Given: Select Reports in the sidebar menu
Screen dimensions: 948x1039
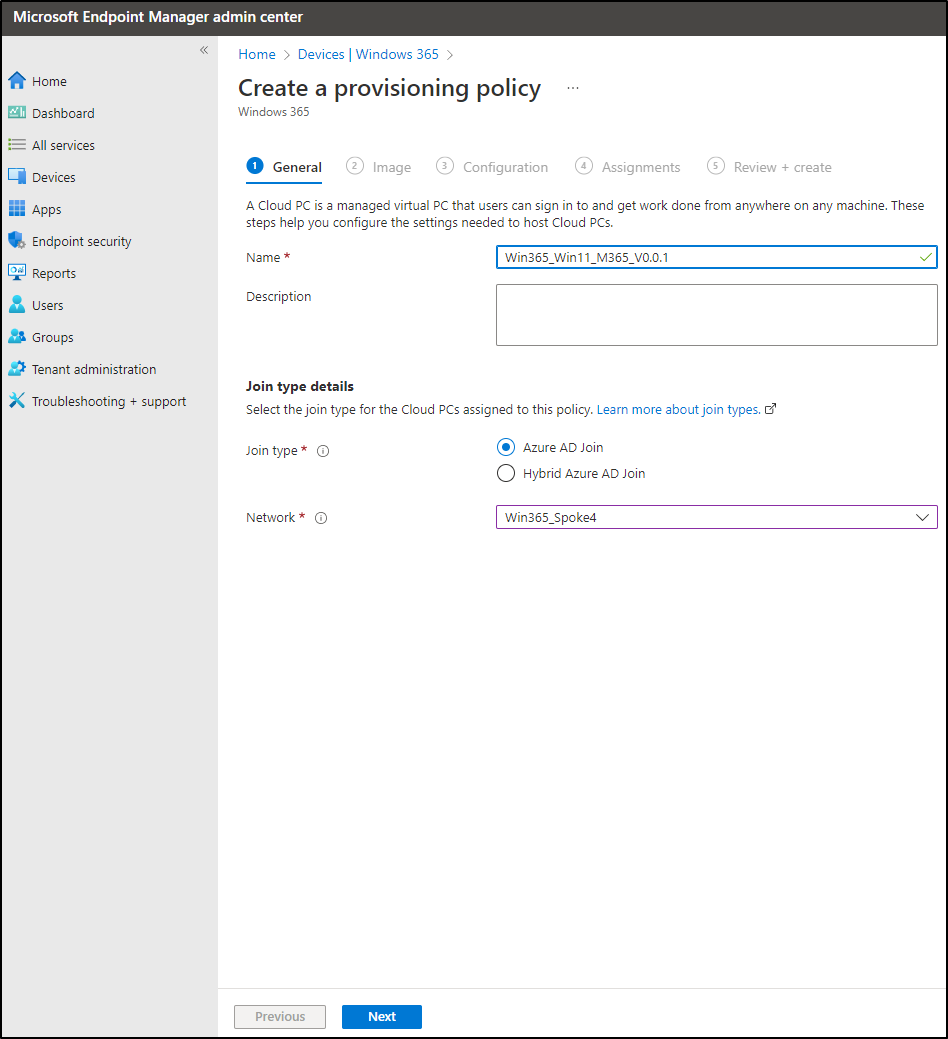Looking at the screenshot, I should [x=54, y=273].
